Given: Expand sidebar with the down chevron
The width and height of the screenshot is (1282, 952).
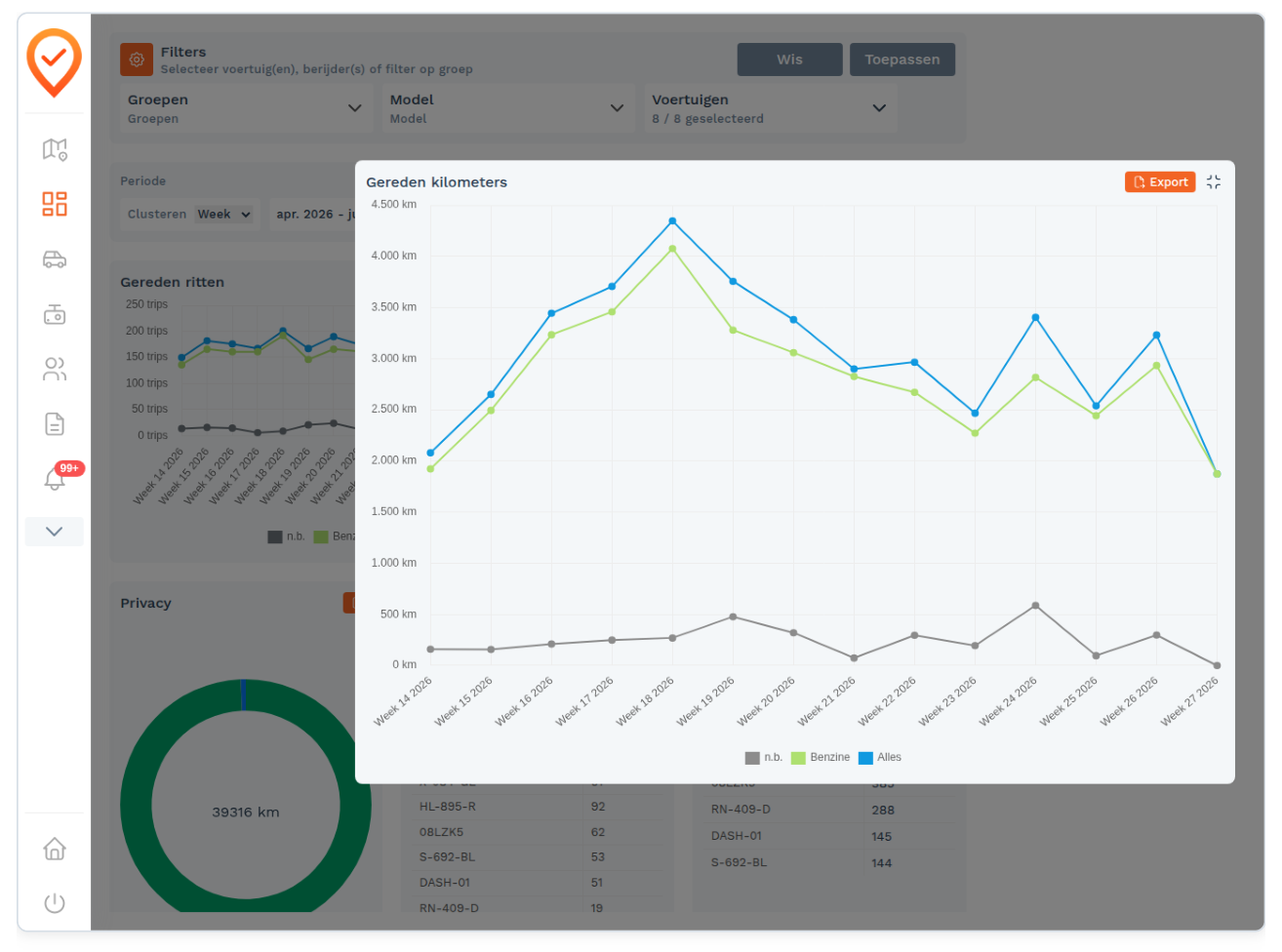Looking at the screenshot, I should point(55,532).
